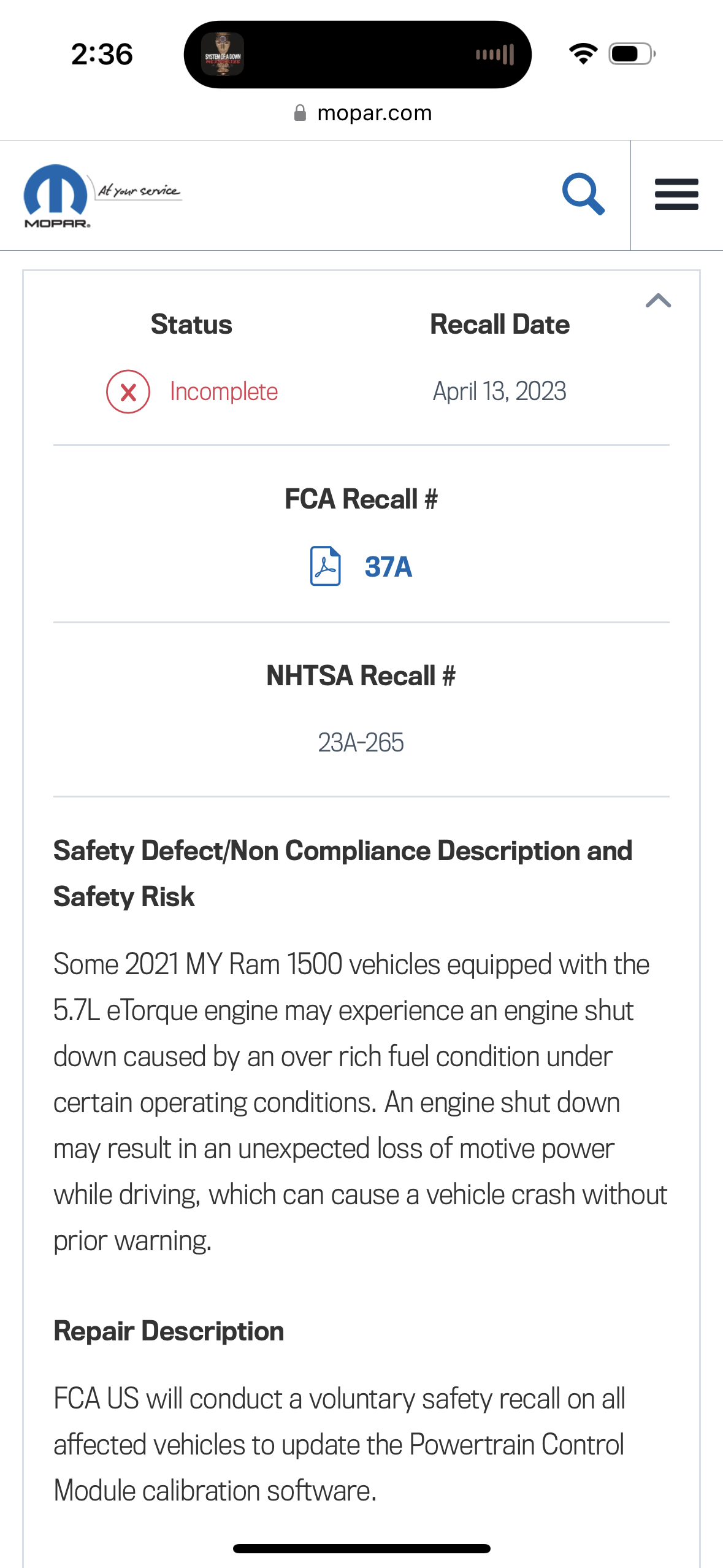Screen dimensions: 723x1568
Task: Tap the Repair Description heading
Action: [169, 1331]
